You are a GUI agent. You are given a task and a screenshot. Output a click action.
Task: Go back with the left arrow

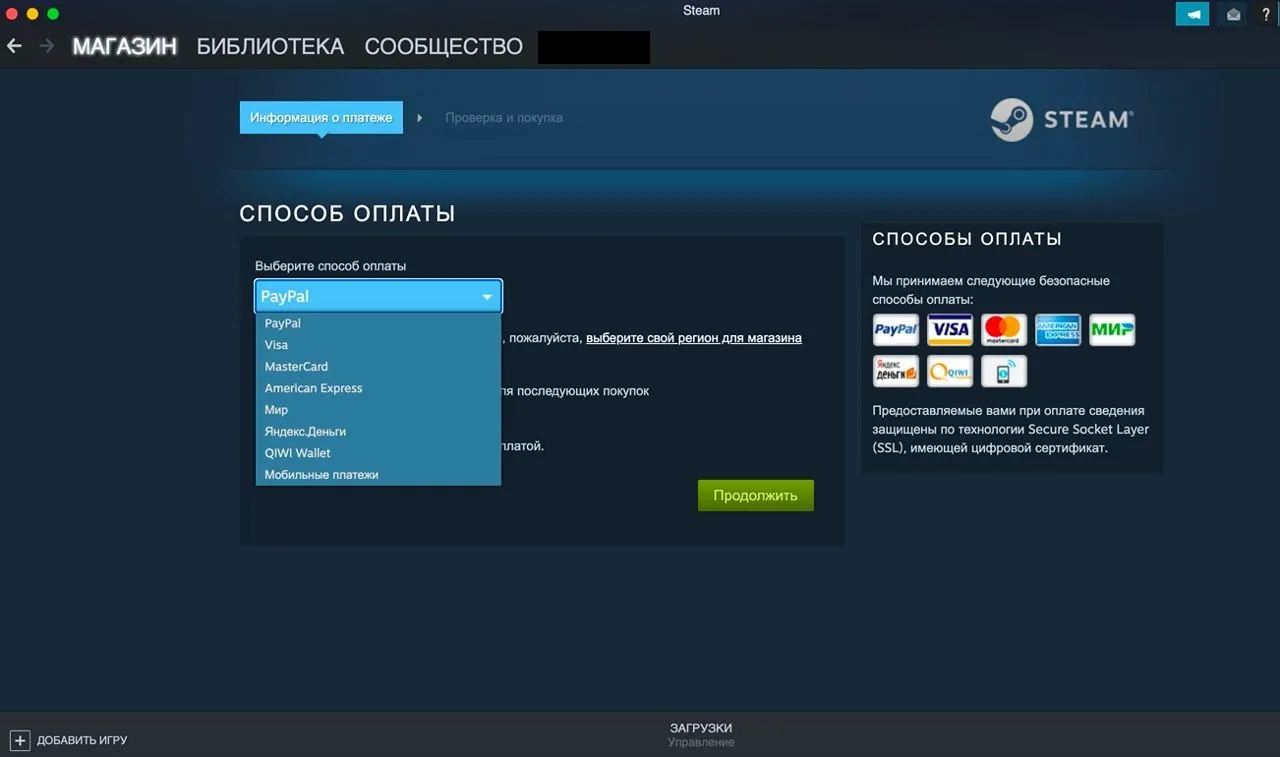[x=14, y=46]
